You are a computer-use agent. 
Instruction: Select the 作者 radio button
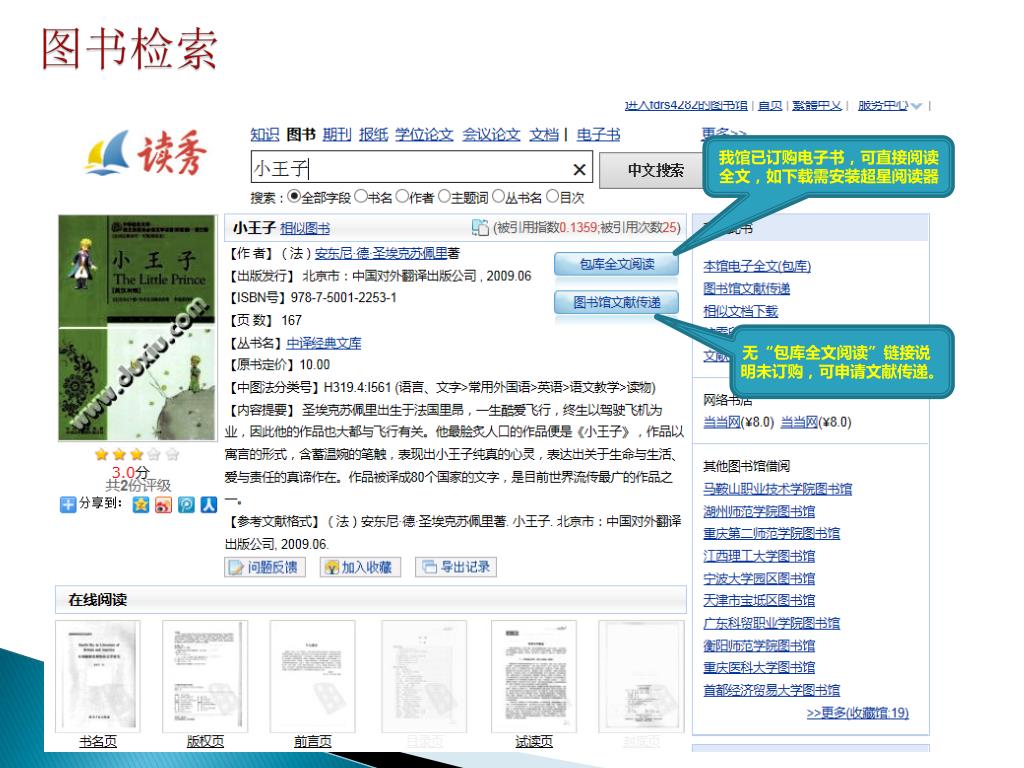[402, 196]
